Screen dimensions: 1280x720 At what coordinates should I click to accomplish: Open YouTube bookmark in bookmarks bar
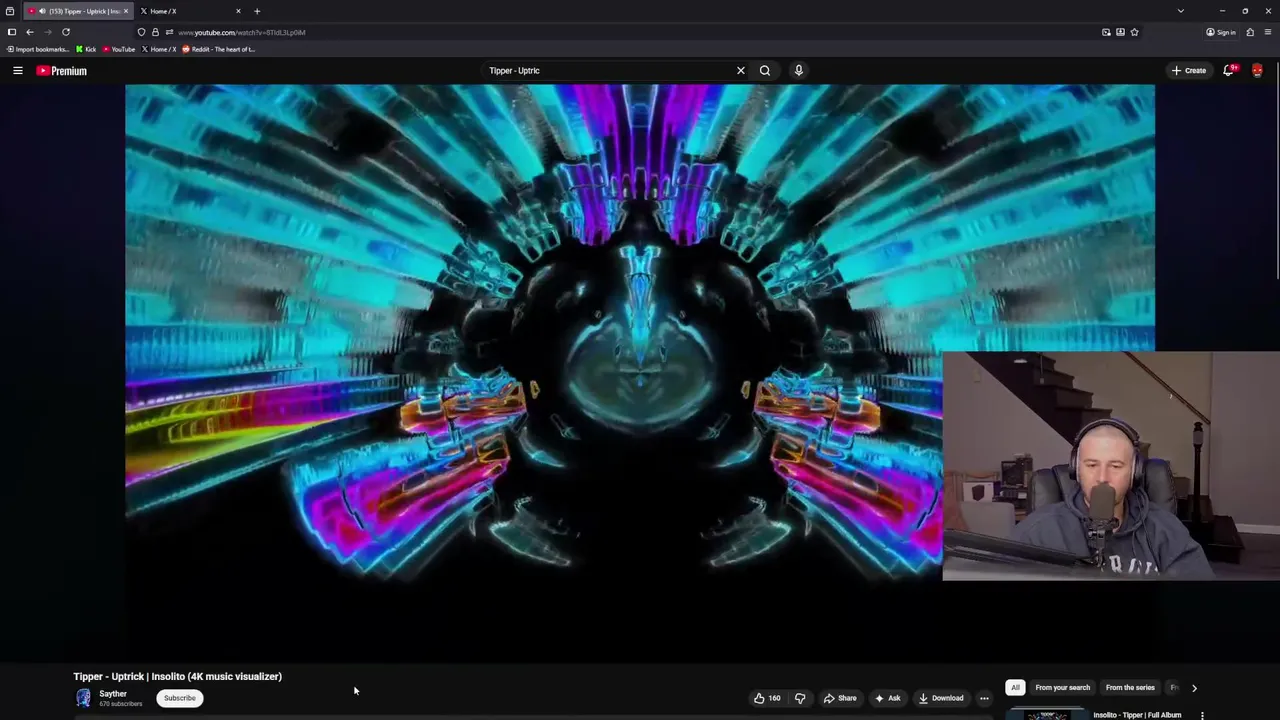tap(119, 49)
